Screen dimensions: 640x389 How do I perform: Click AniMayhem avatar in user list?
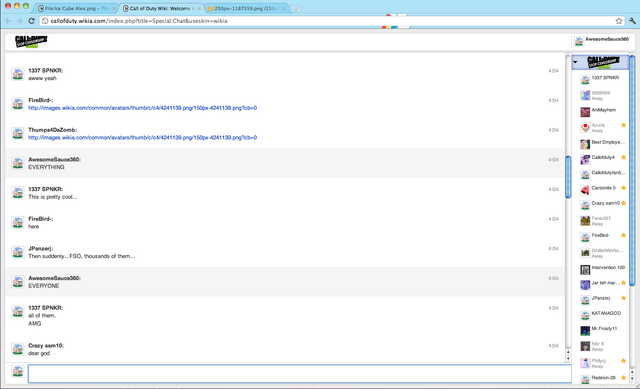(x=585, y=111)
